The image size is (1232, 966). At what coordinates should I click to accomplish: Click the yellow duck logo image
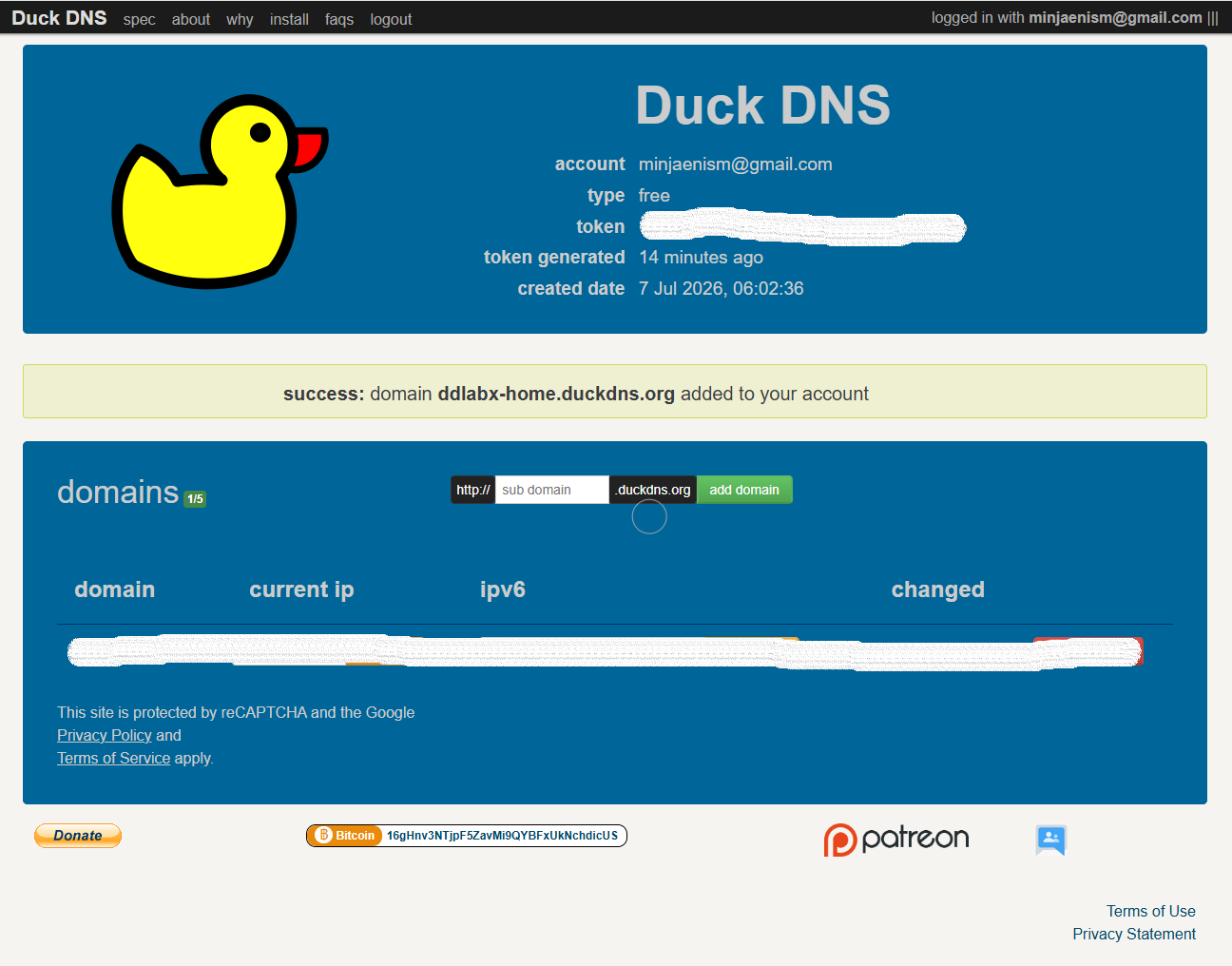tap(220, 190)
